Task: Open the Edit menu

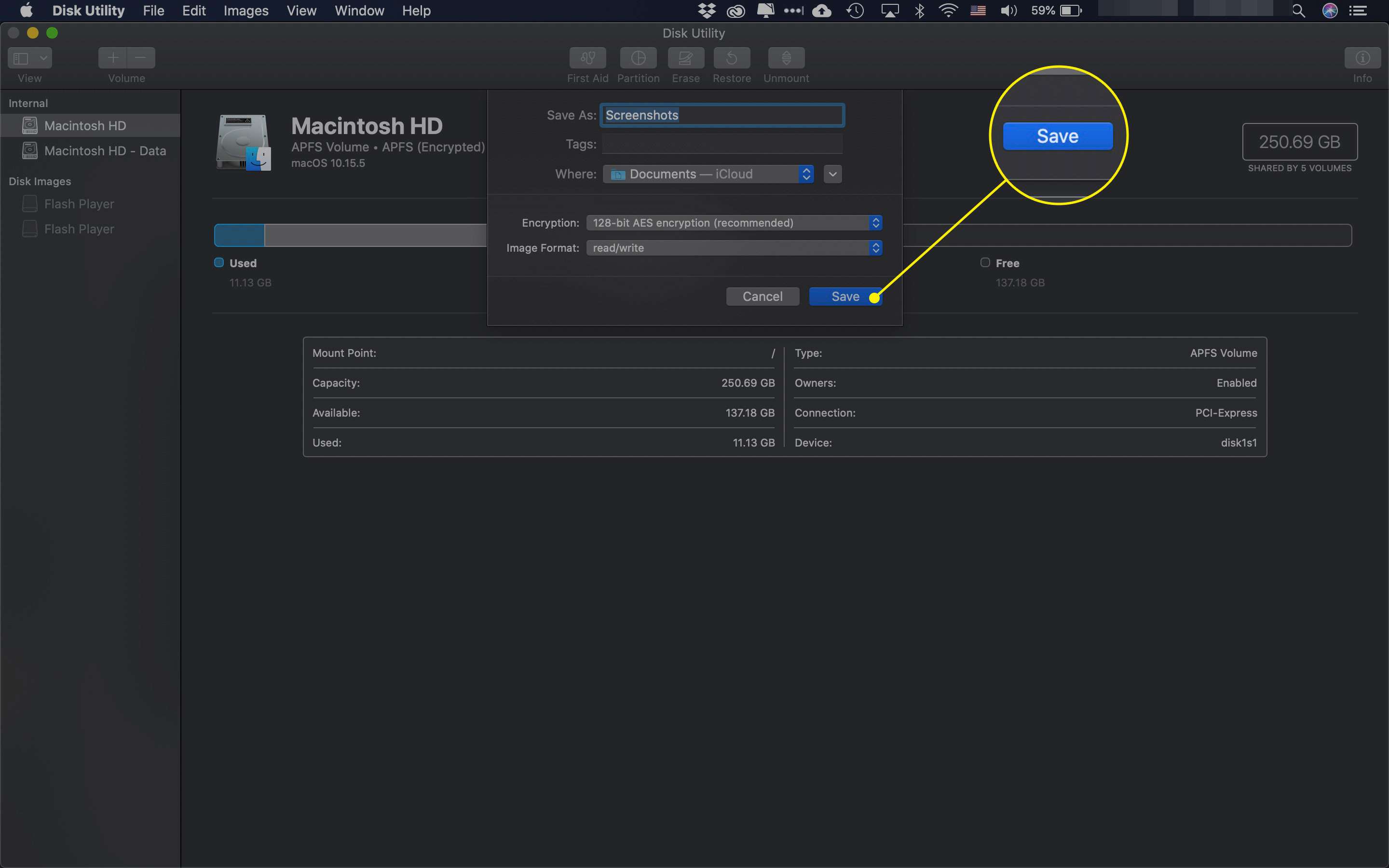Action: tap(194, 10)
